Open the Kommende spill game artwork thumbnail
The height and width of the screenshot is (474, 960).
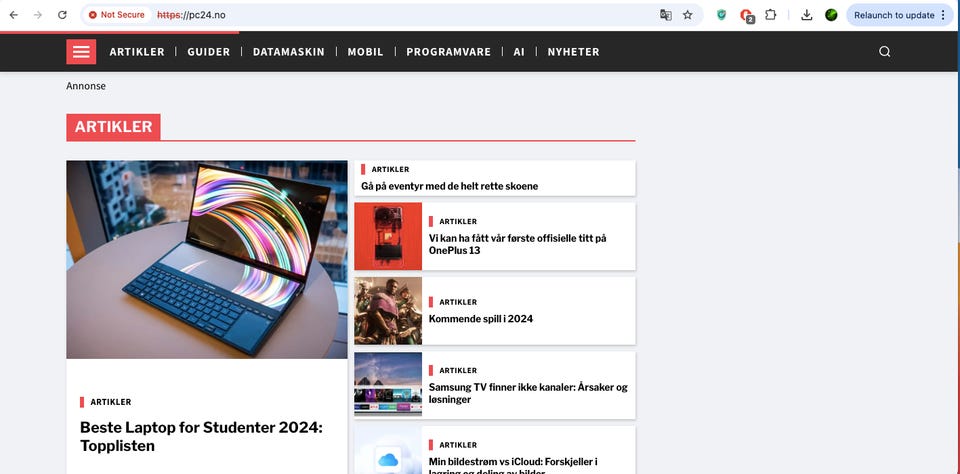tap(388, 311)
